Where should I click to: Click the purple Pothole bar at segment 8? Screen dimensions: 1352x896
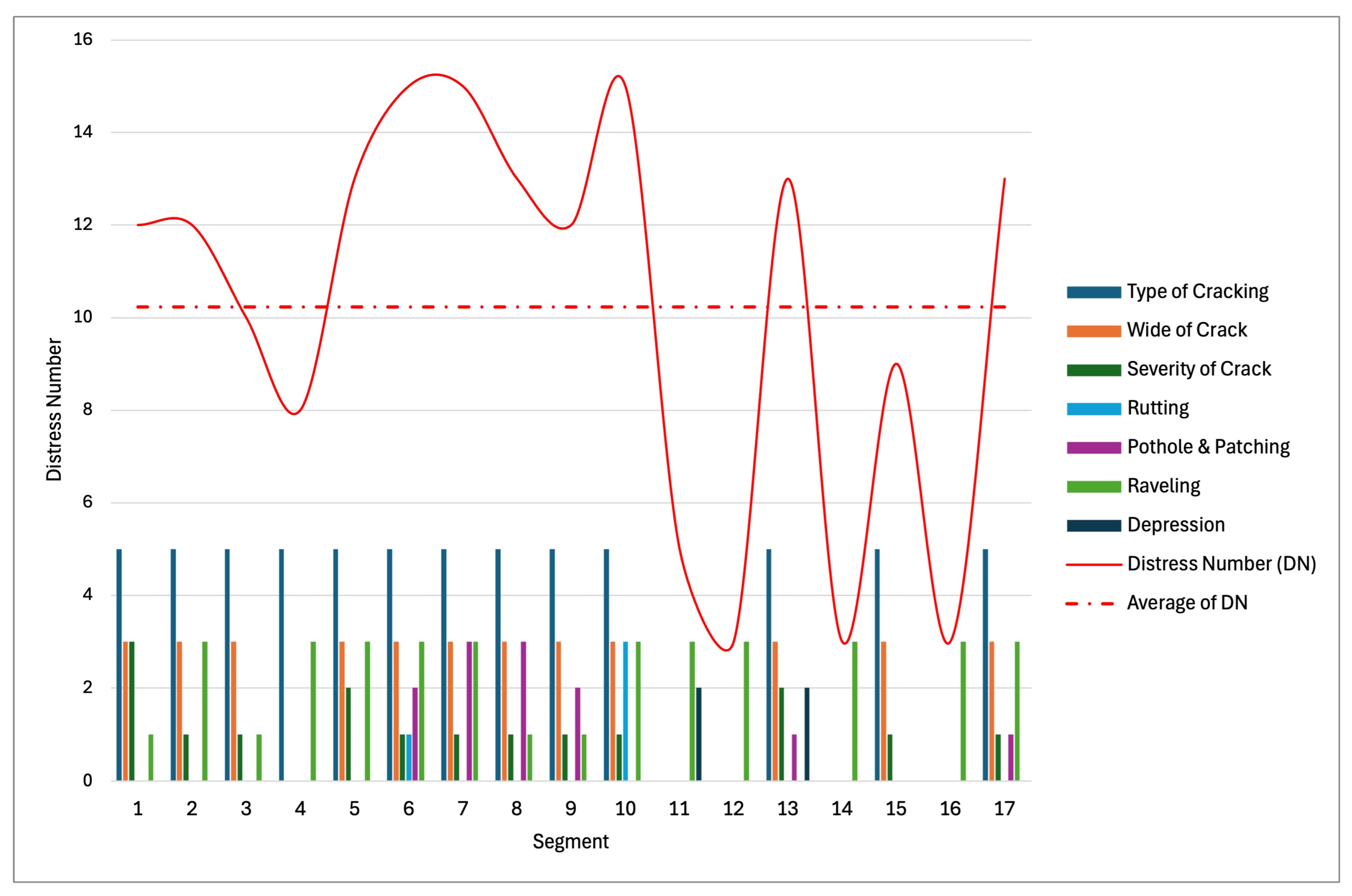(x=523, y=711)
